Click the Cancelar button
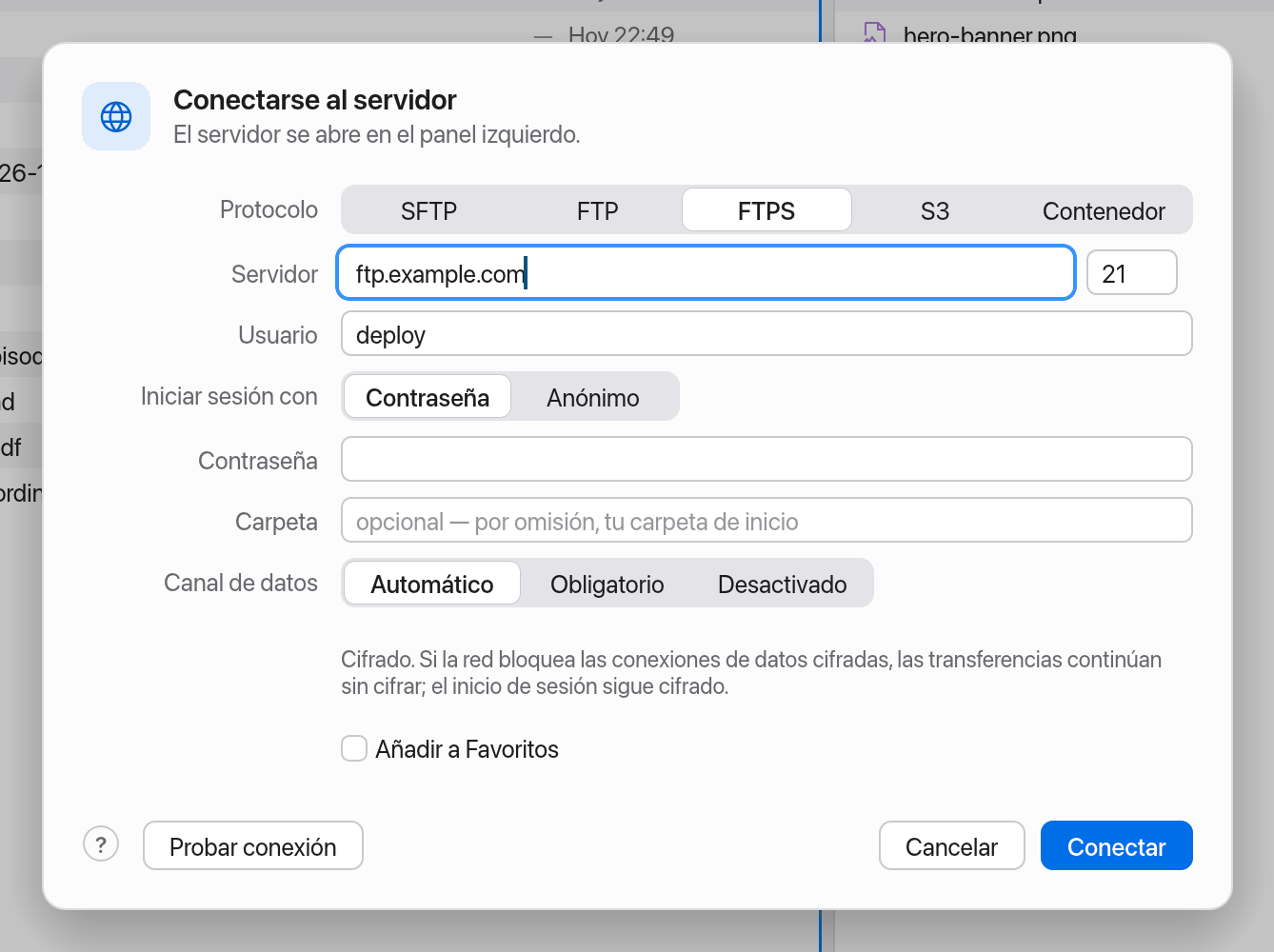This screenshot has height=952, width=1274. [x=952, y=845]
